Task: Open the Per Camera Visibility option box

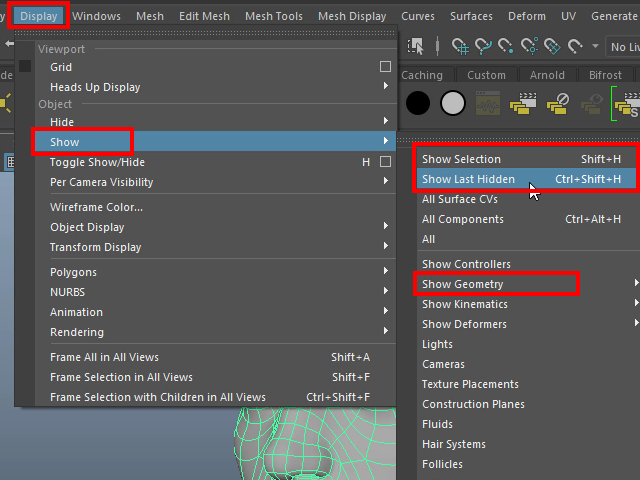Action: point(385,182)
